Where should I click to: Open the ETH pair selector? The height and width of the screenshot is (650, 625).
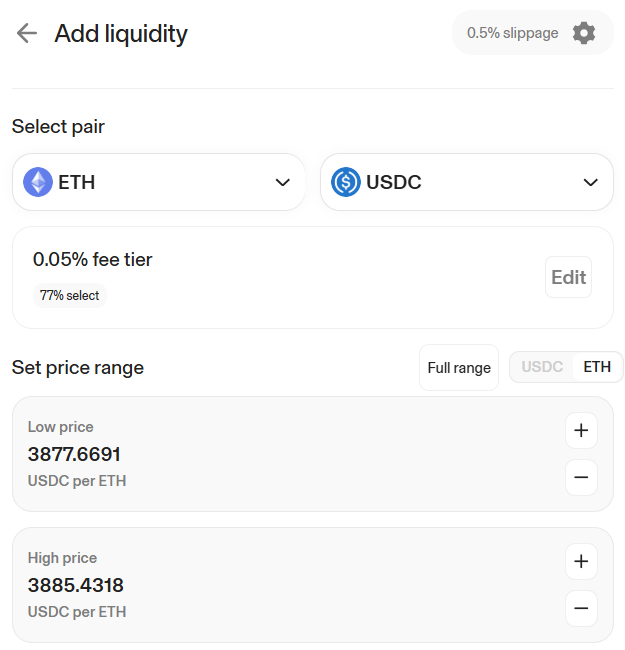159,182
